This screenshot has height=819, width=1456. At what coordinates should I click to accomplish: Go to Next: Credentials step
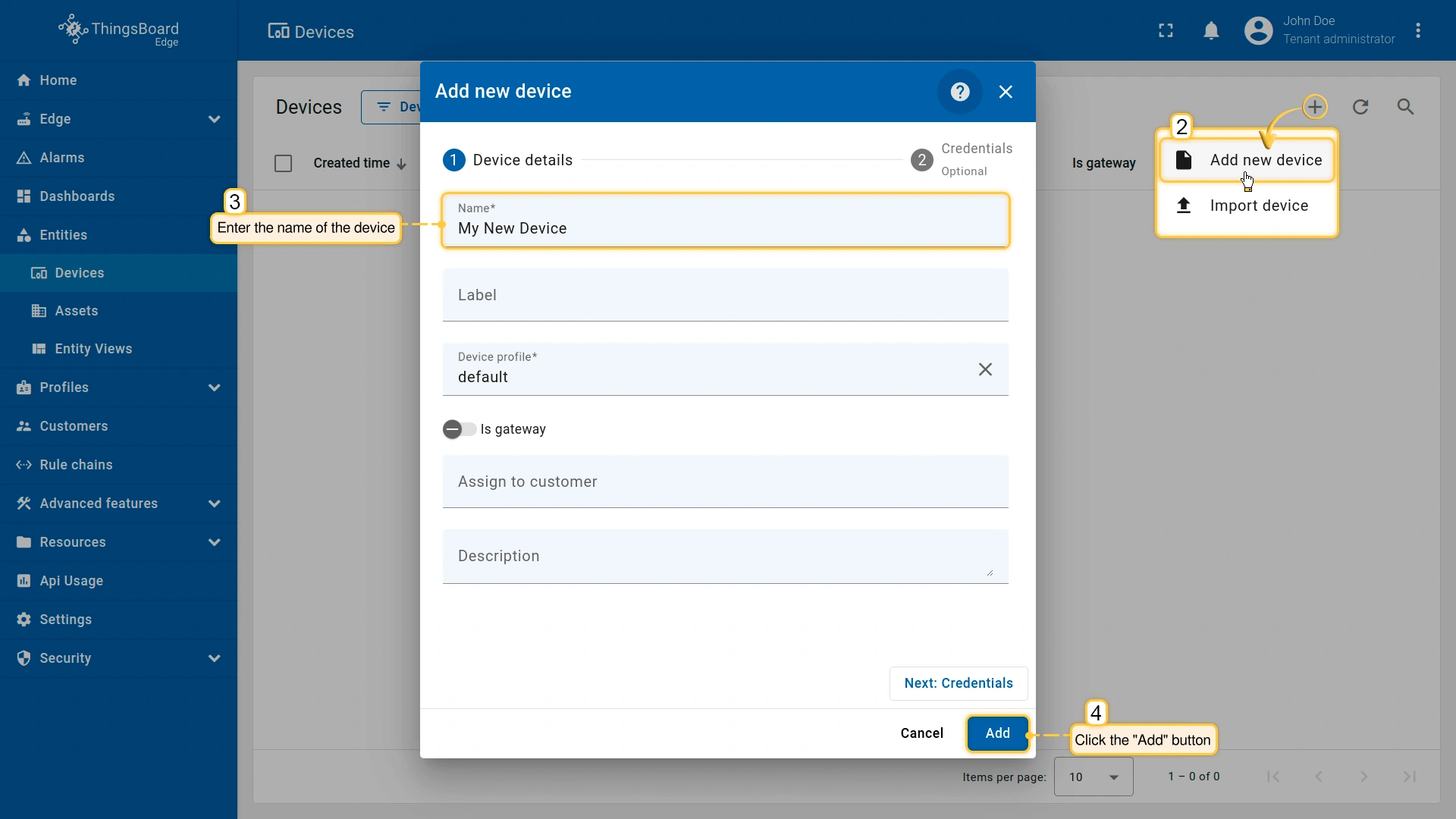[x=958, y=683]
